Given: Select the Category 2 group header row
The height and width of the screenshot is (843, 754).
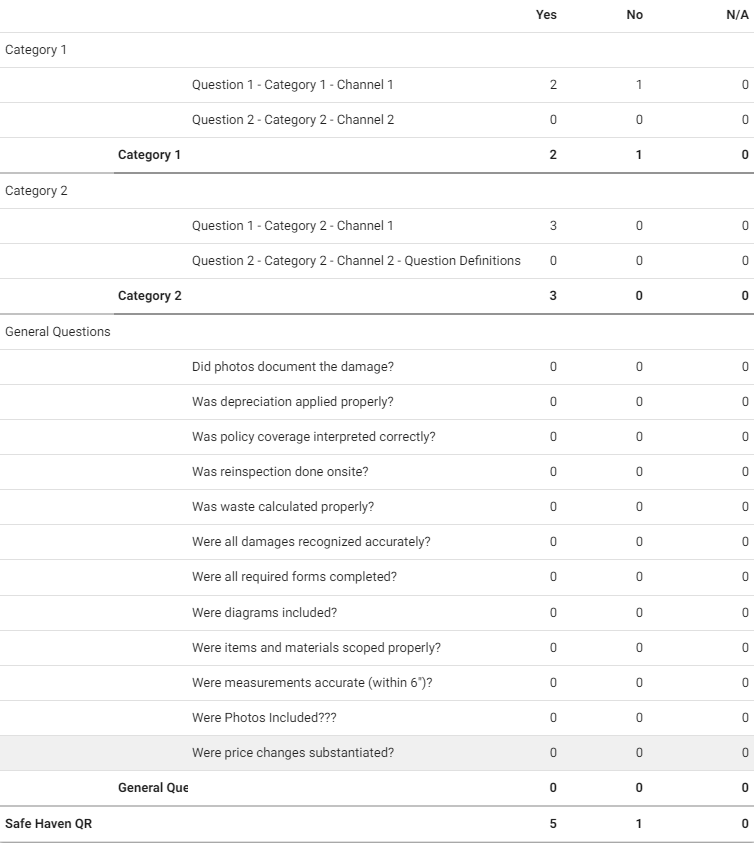Looking at the screenshot, I should point(36,191).
